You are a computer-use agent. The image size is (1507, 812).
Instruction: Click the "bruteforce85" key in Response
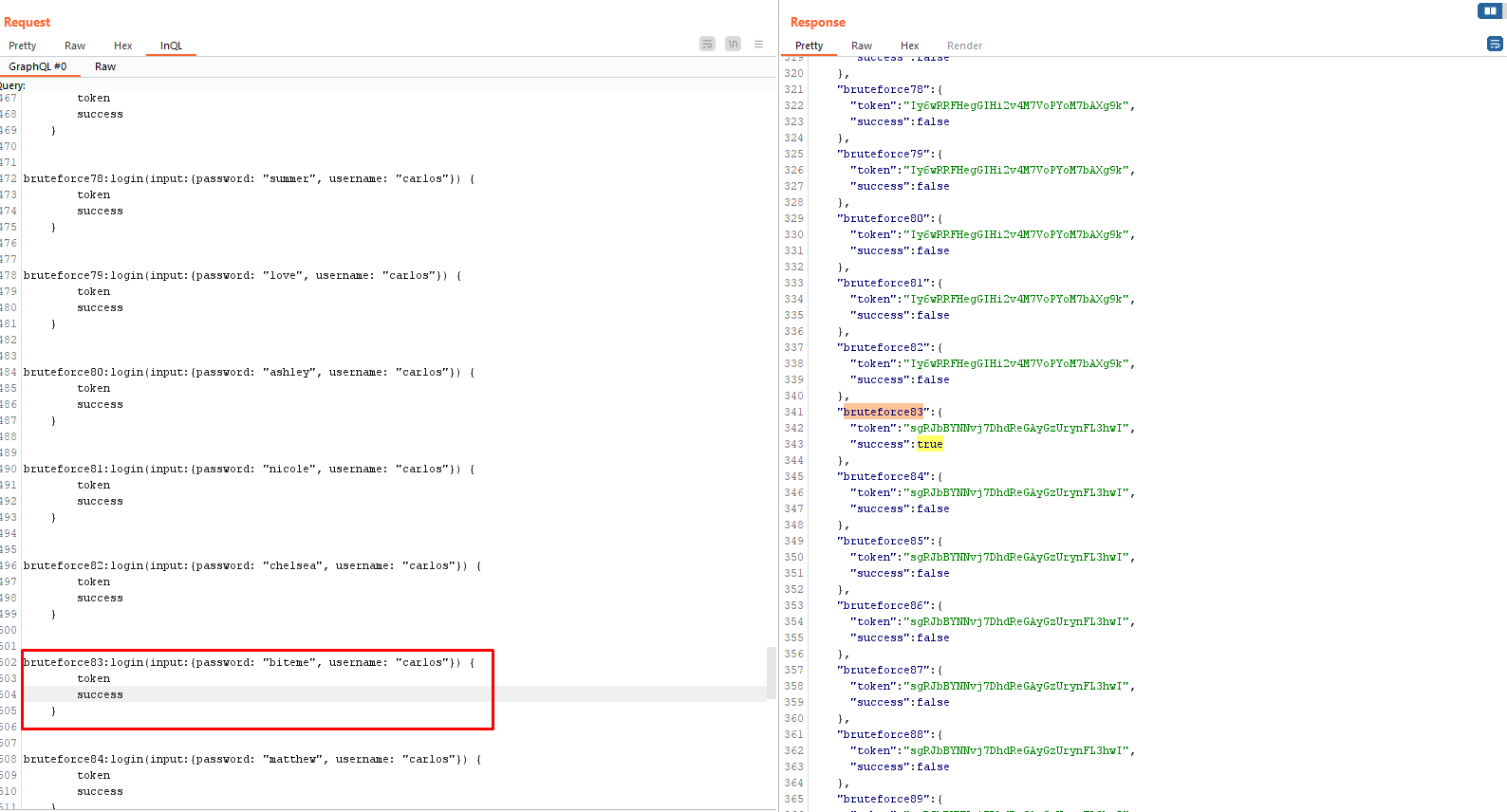pos(884,541)
